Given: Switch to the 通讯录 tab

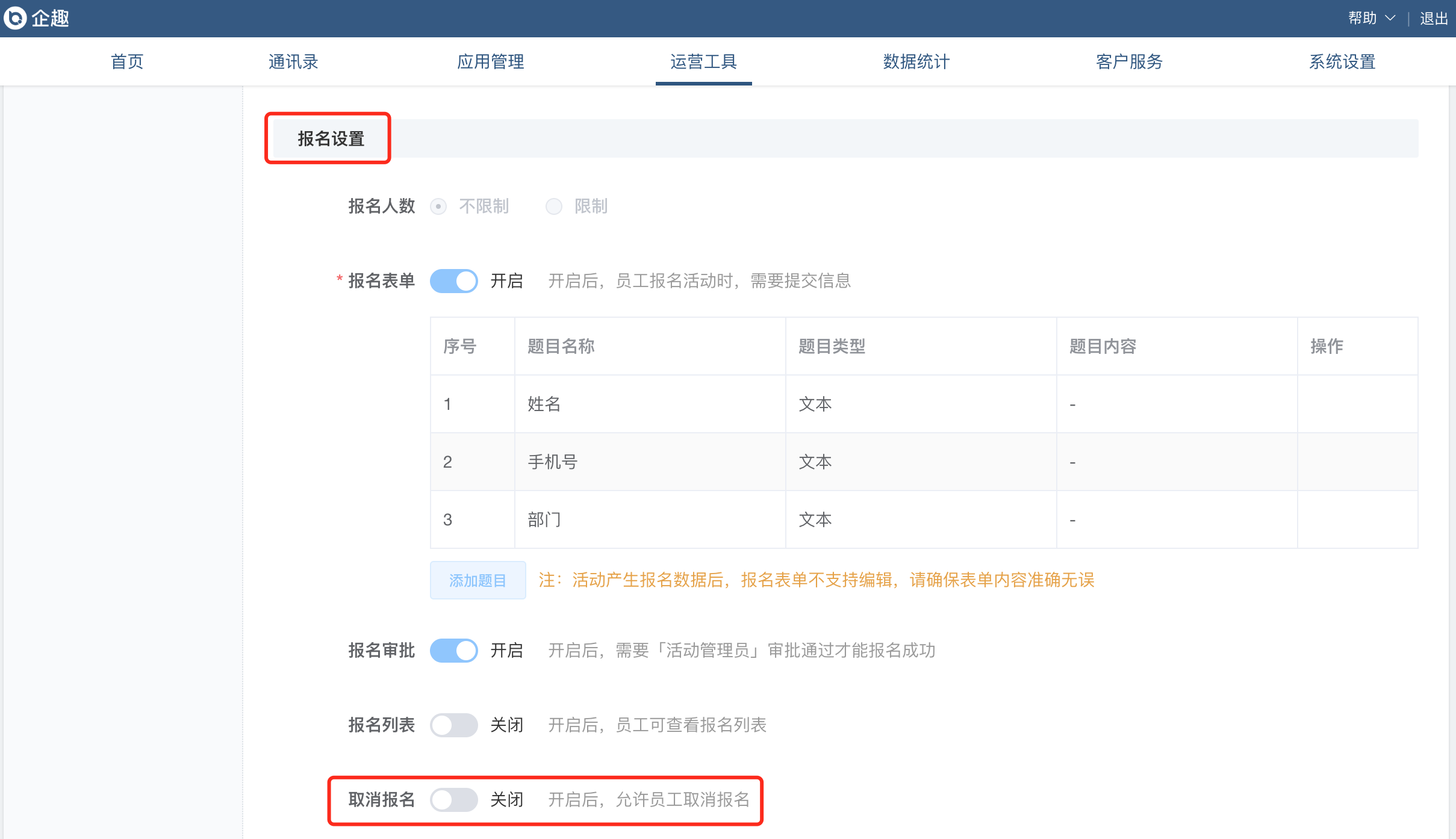Looking at the screenshot, I should click(293, 61).
